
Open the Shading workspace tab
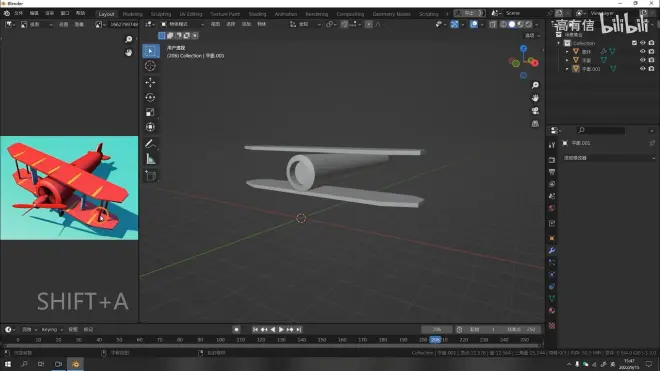(257, 14)
